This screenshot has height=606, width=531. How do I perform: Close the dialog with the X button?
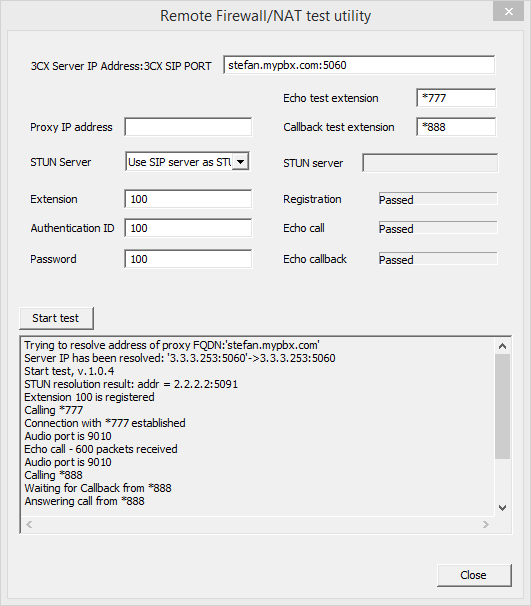[509, 12]
